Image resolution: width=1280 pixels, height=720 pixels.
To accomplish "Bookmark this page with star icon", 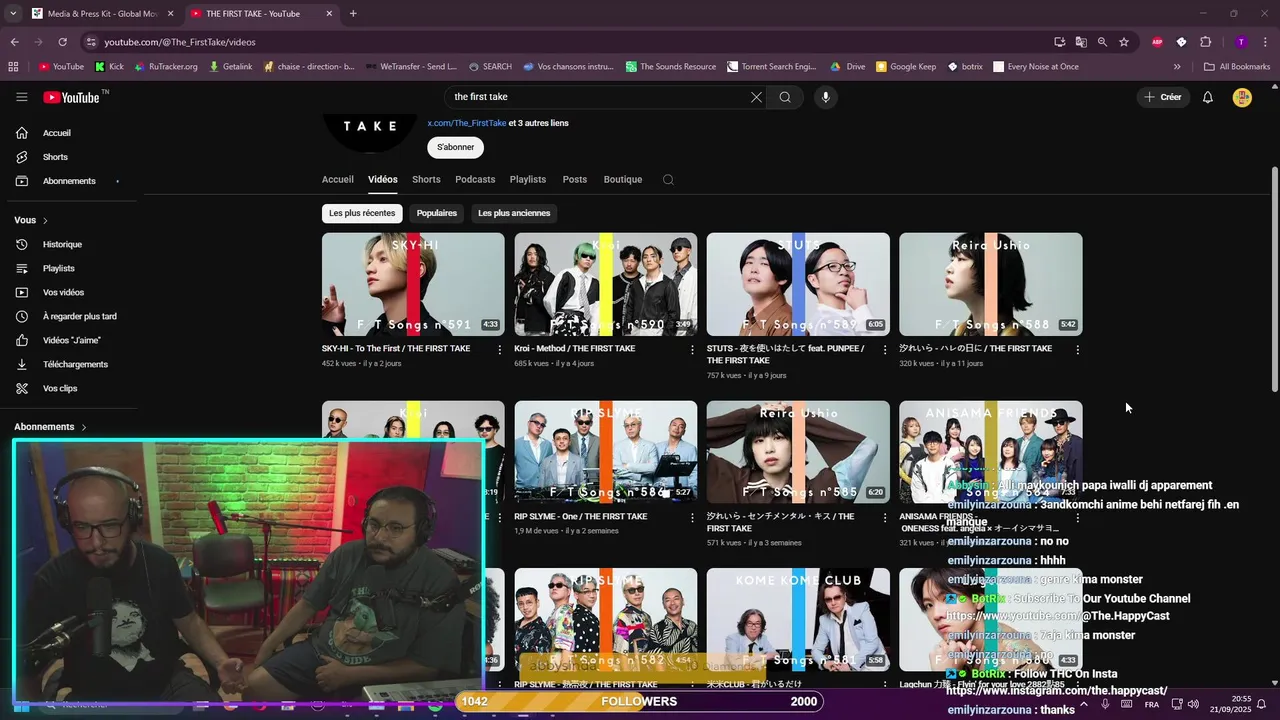I will pyautogui.click(x=1124, y=42).
